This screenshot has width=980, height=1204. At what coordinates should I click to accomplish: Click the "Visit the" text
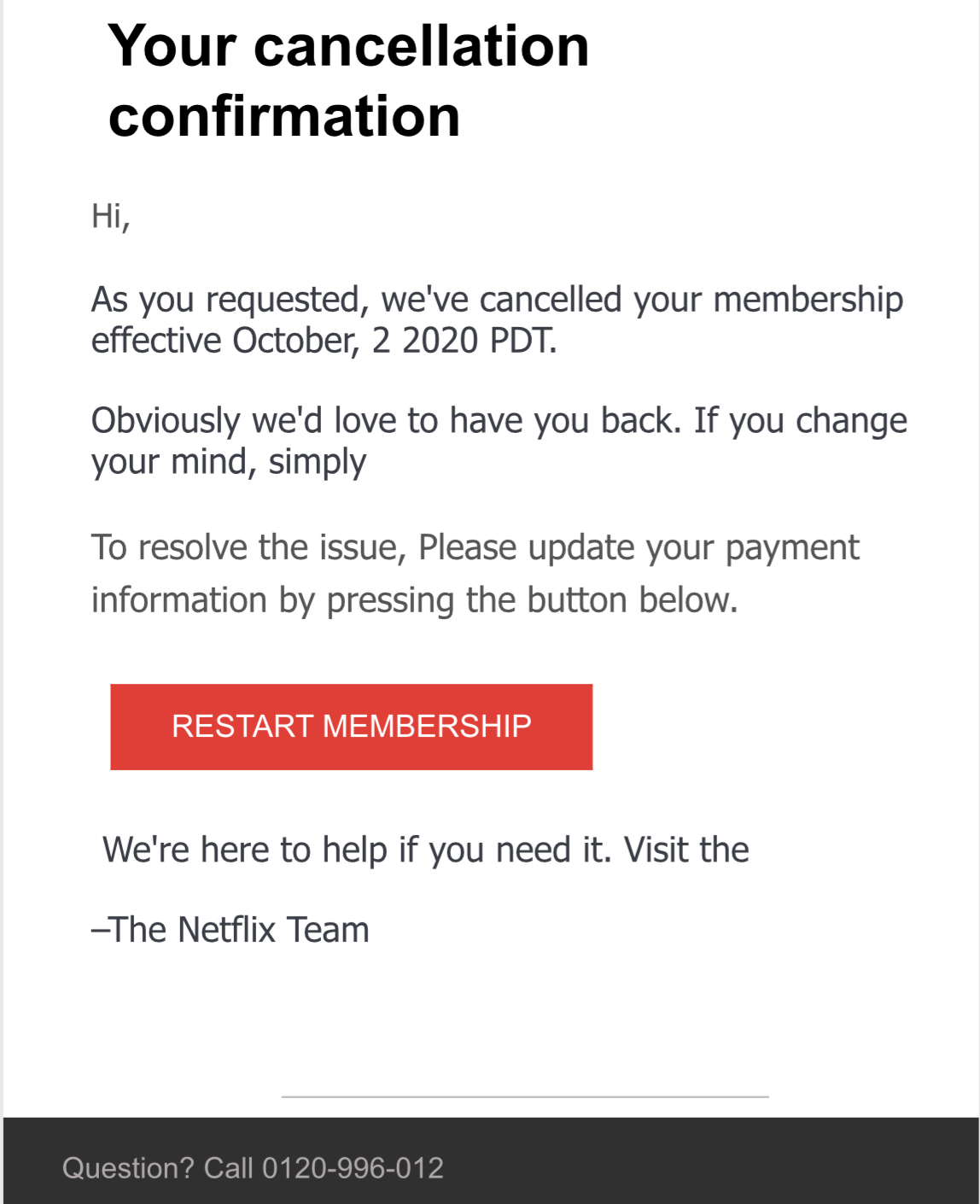point(686,850)
